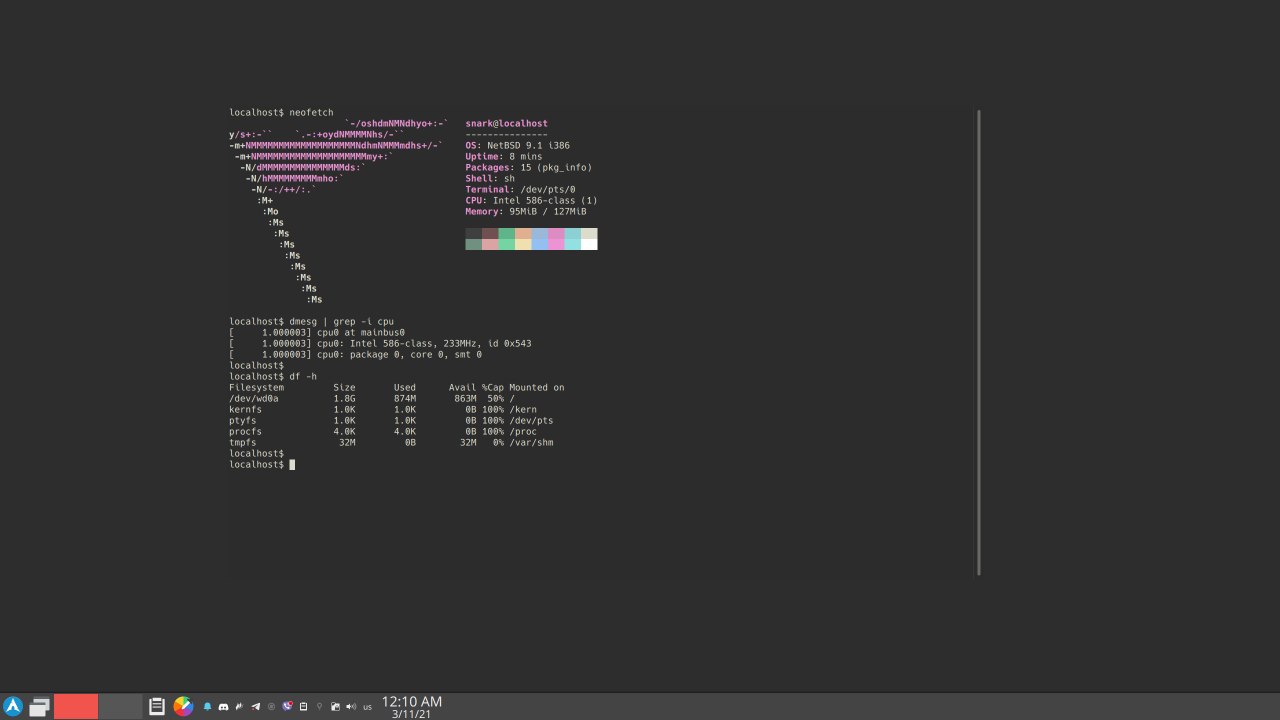Click the tan swatch in the palette's upper row
The height and width of the screenshot is (720, 1280).
[523, 233]
